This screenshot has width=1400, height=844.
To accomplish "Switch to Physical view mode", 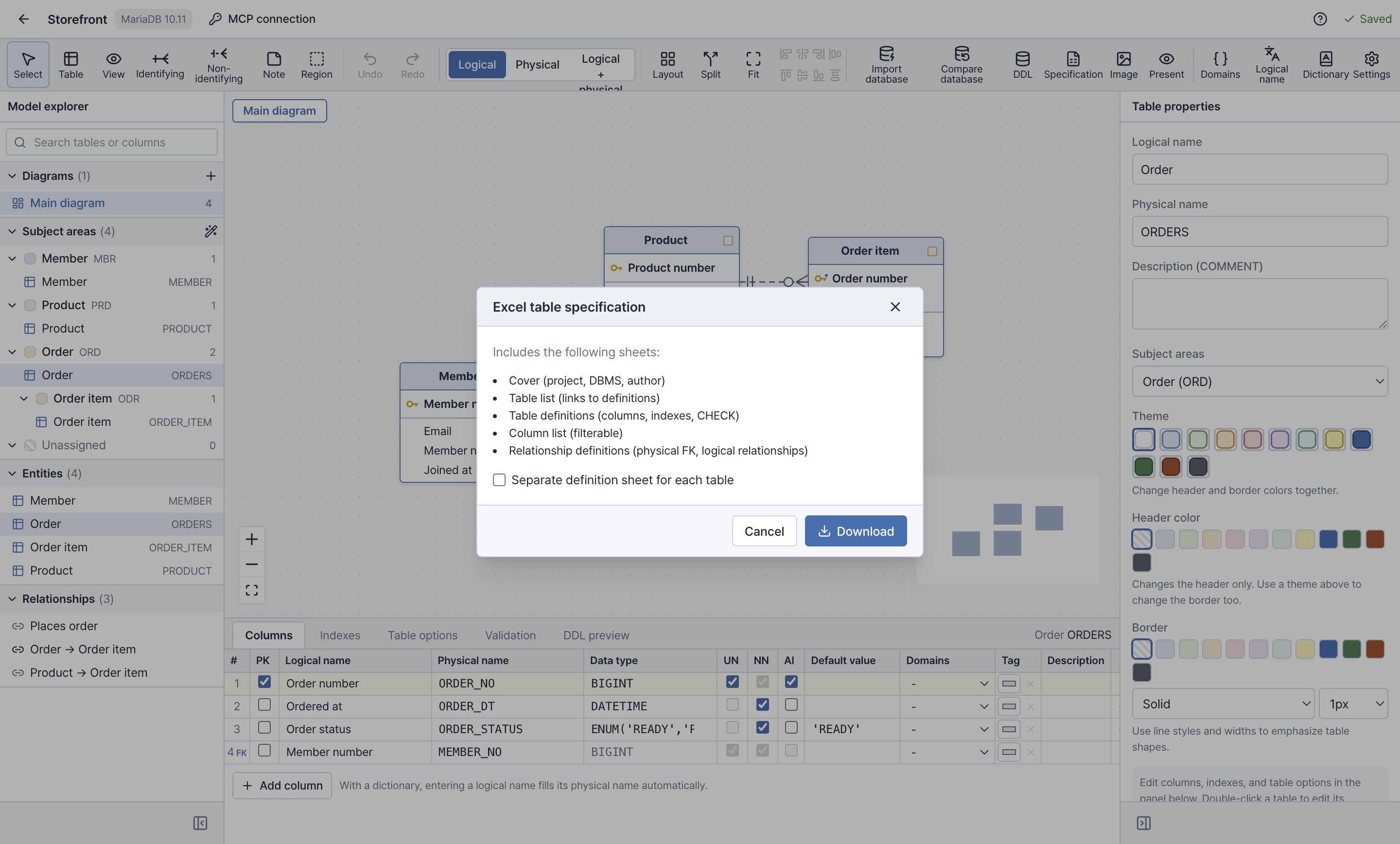I will click(537, 64).
